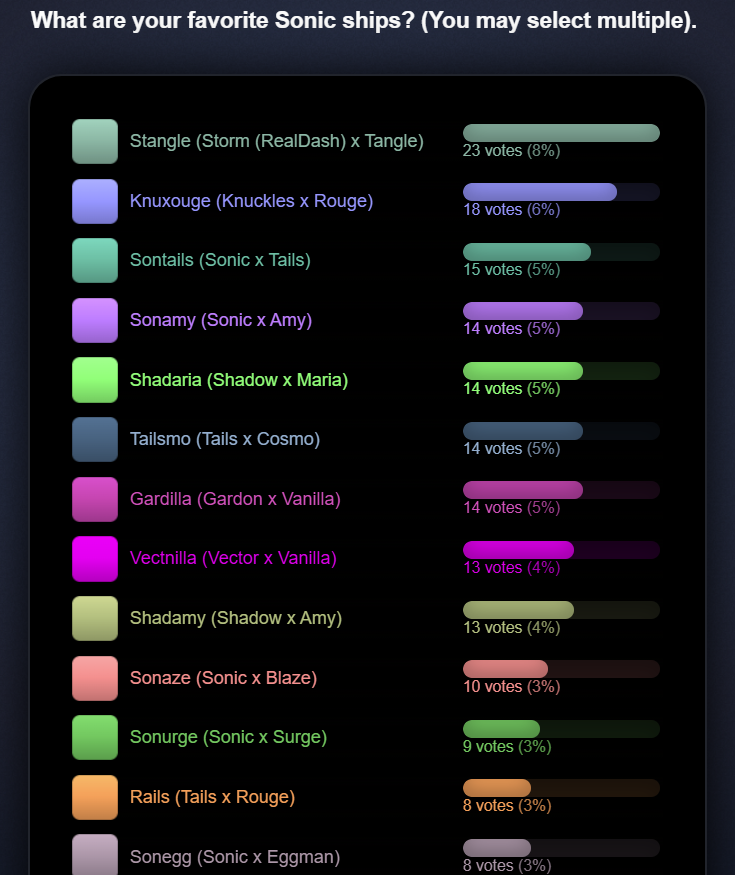The width and height of the screenshot is (735, 875).
Task: Select the 'Sontails (Sonic x Tails)' label
Action: click(220, 260)
